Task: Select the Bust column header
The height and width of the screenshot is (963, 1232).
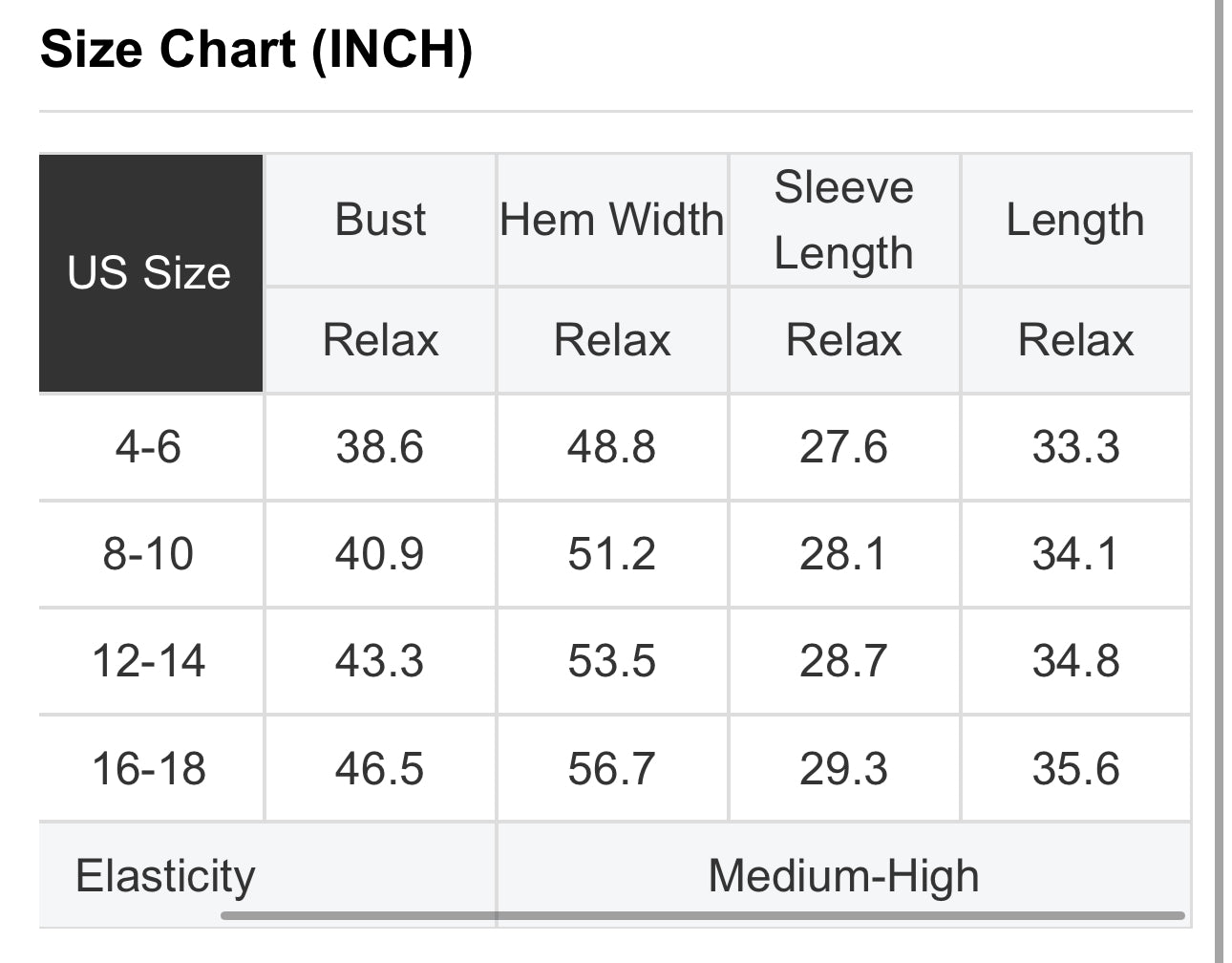Action: pos(380,220)
